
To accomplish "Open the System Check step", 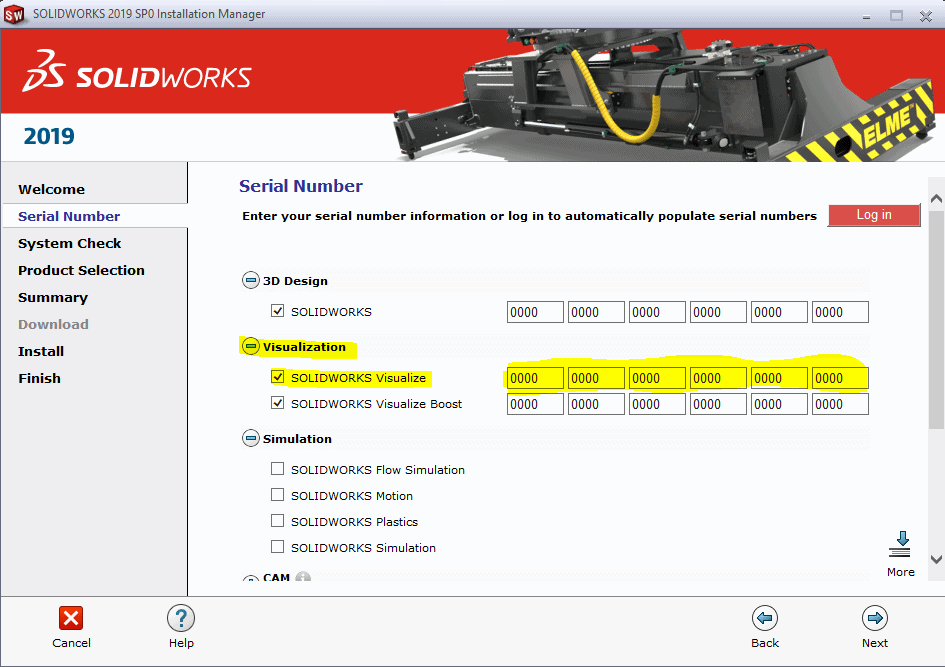I will coord(69,243).
